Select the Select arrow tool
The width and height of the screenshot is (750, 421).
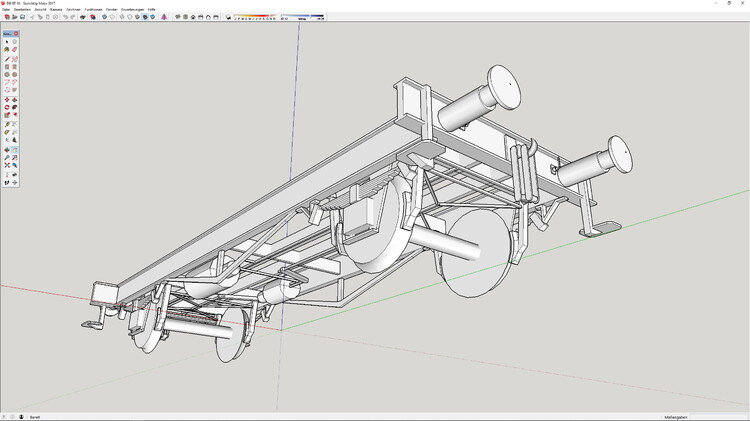[7, 42]
